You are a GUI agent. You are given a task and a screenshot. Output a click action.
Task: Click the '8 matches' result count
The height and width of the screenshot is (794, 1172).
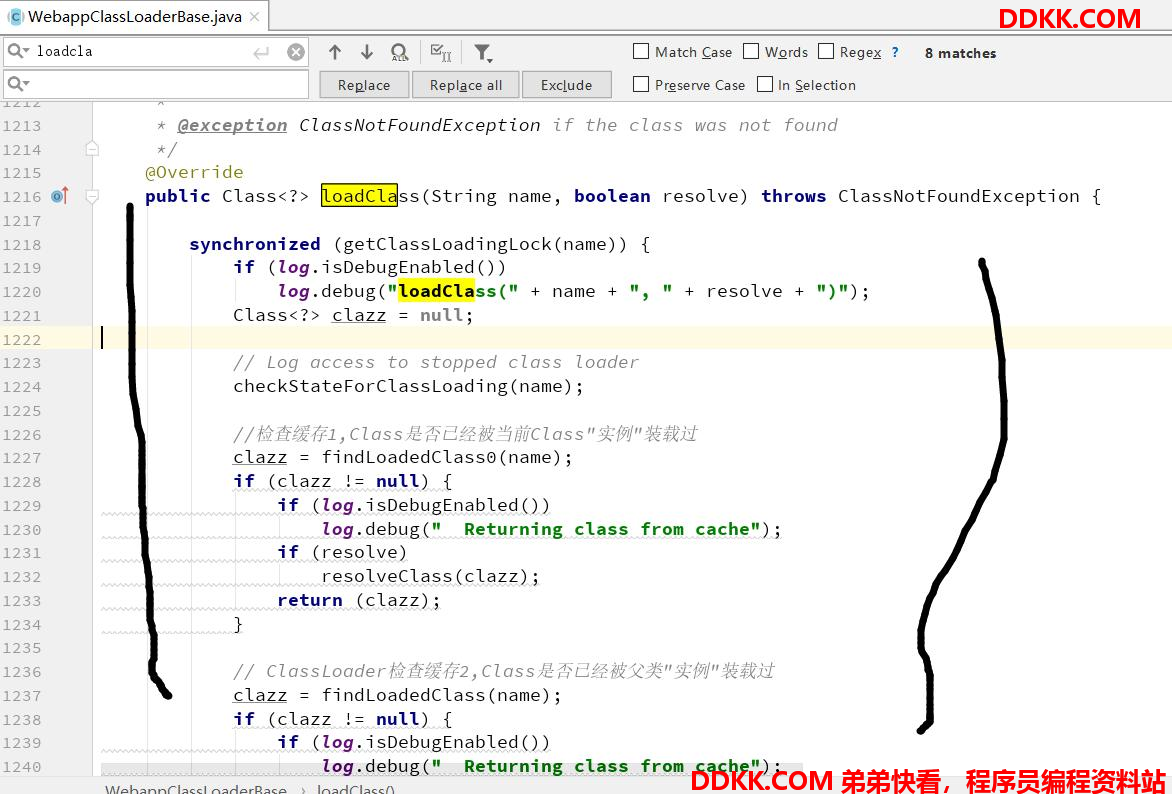click(x=960, y=53)
